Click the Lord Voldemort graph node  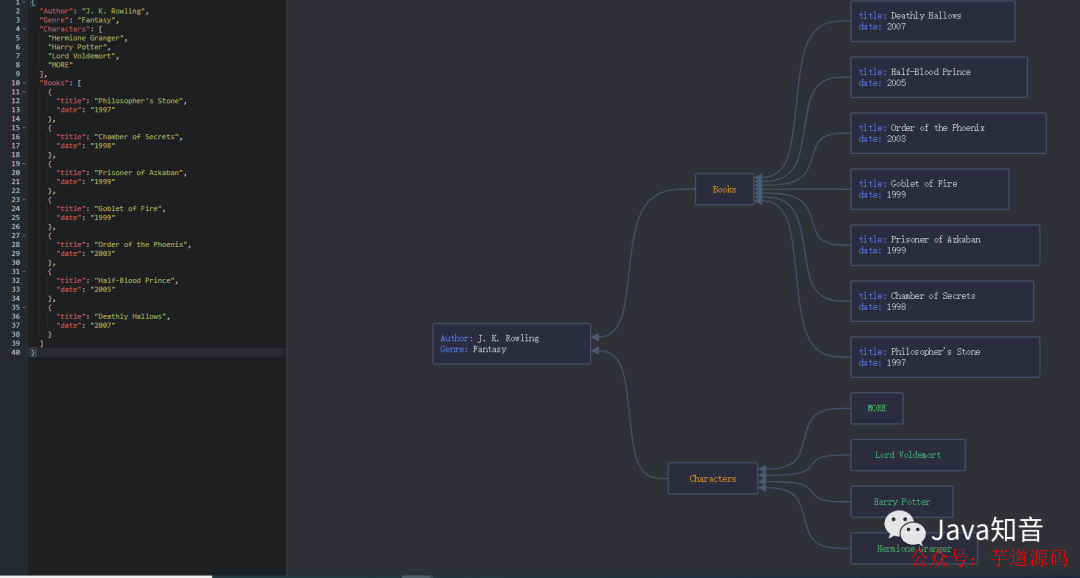908,455
